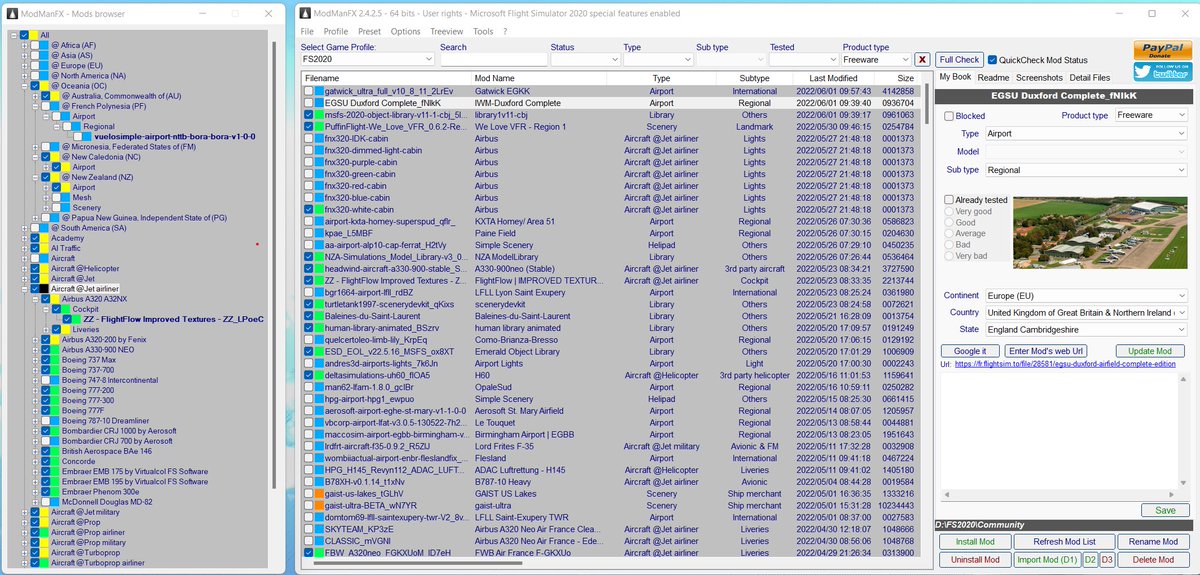Open the Options menu
1200x575 pixels.
pos(405,32)
